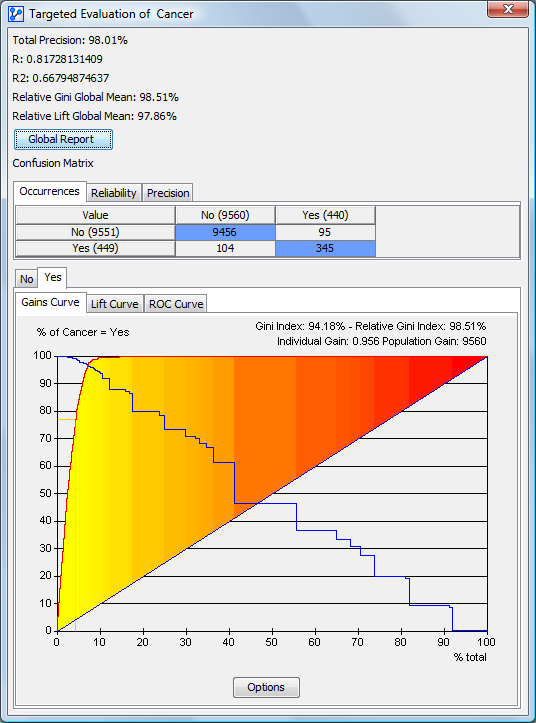Open the Global Report
This screenshot has width=536, height=723.
pos(63,139)
